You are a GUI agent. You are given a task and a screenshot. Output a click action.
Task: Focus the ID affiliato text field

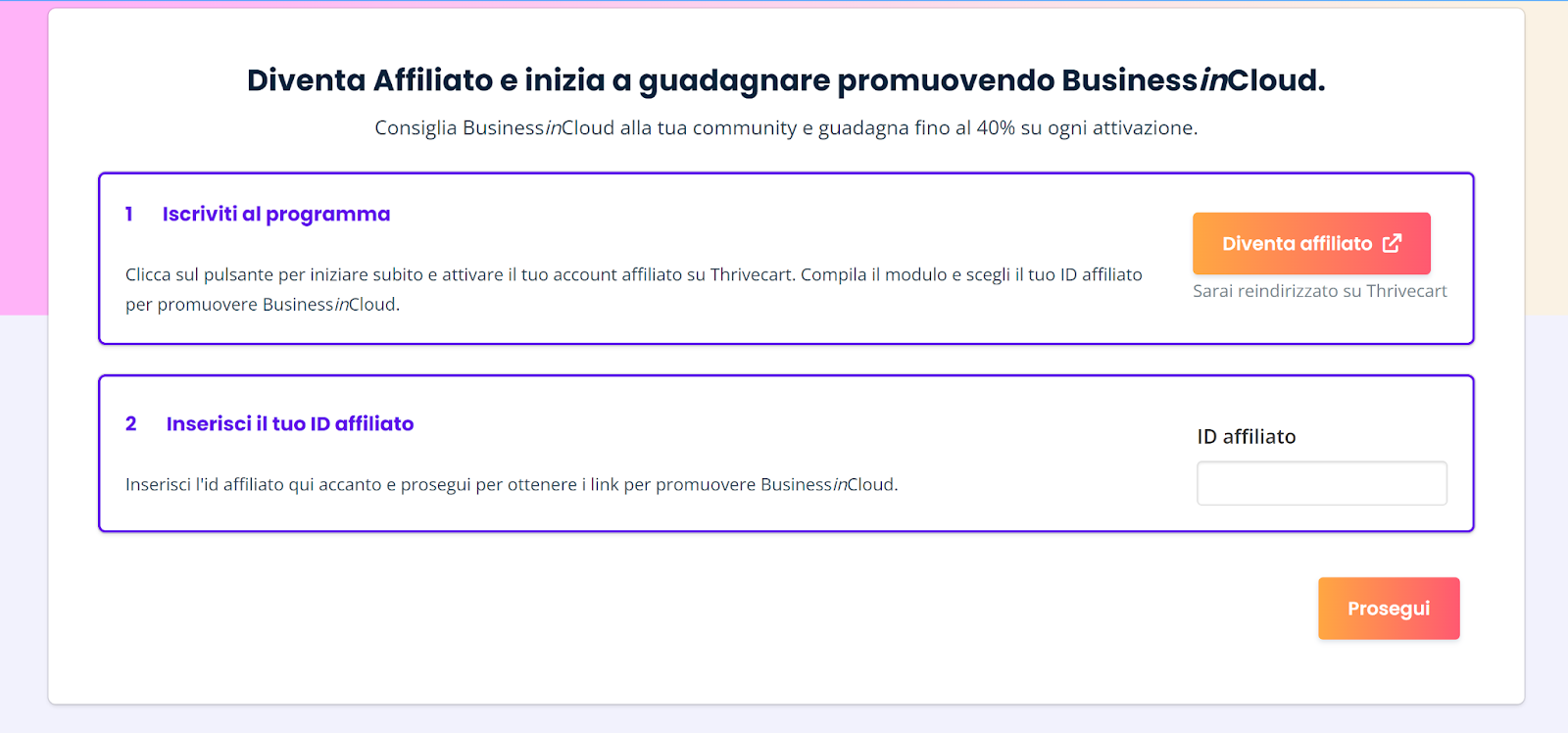tap(1321, 484)
